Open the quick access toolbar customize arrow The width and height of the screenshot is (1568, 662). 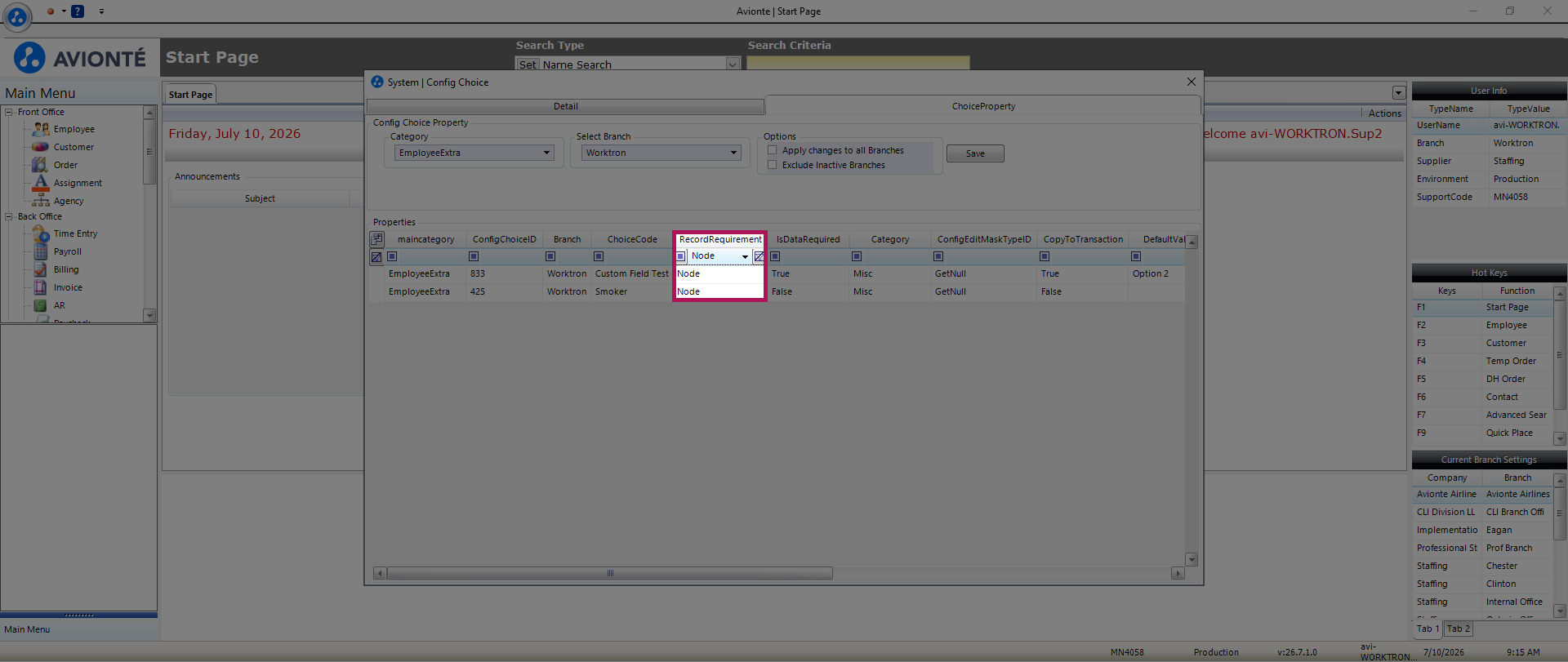(101, 11)
